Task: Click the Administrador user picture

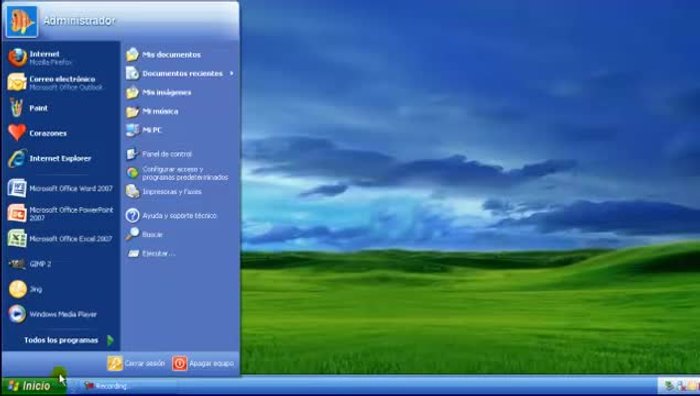Action: [x=21, y=21]
